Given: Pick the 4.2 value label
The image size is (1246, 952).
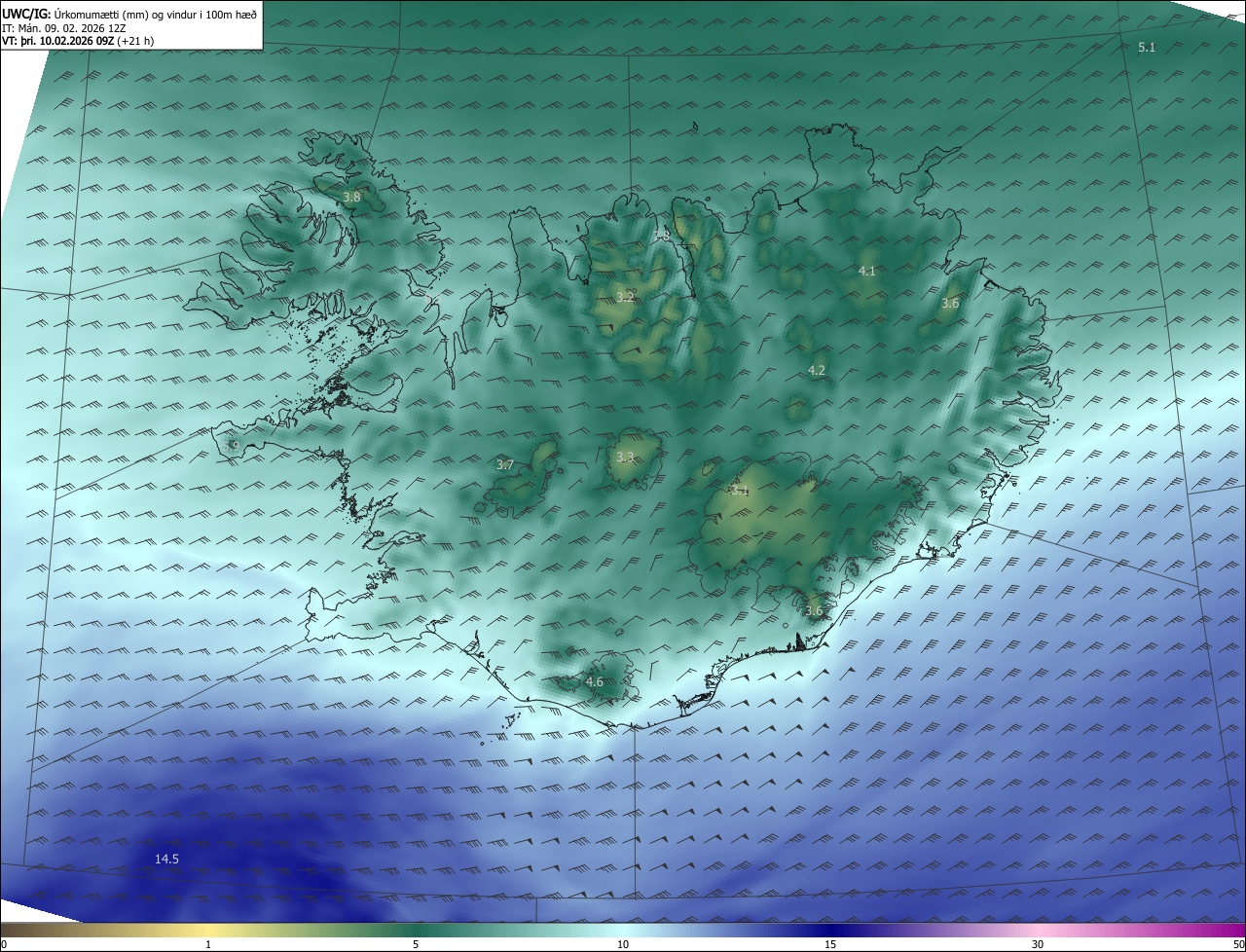Looking at the screenshot, I should [817, 370].
